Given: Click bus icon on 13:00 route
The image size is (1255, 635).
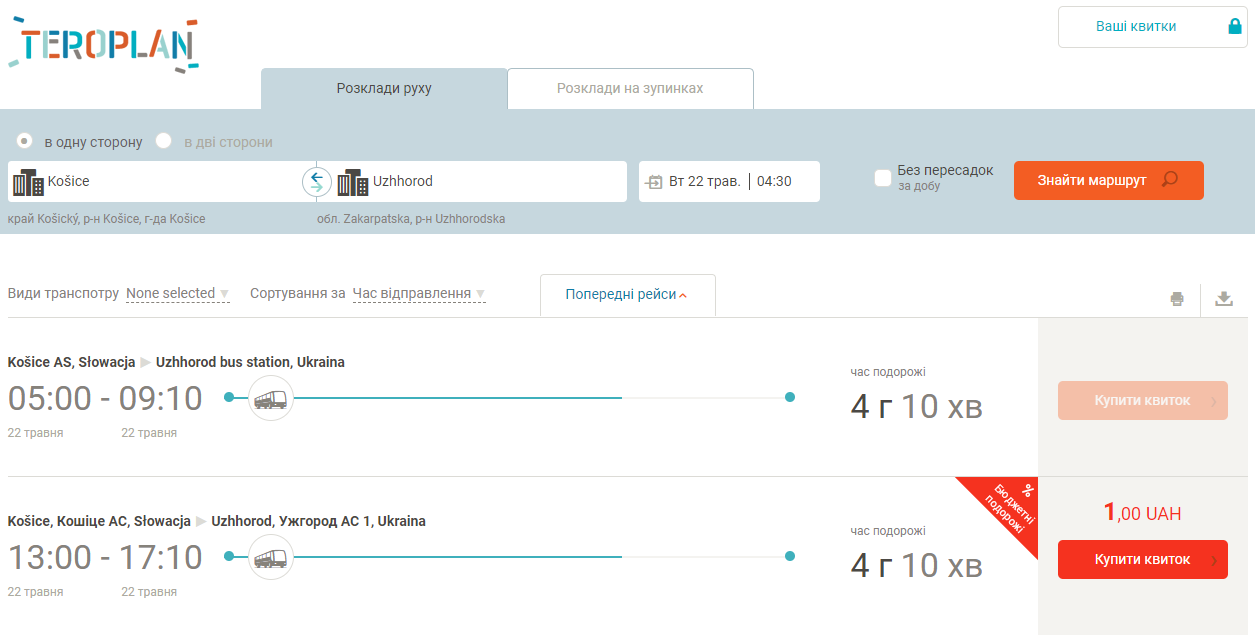Looking at the screenshot, I should [271, 557].
